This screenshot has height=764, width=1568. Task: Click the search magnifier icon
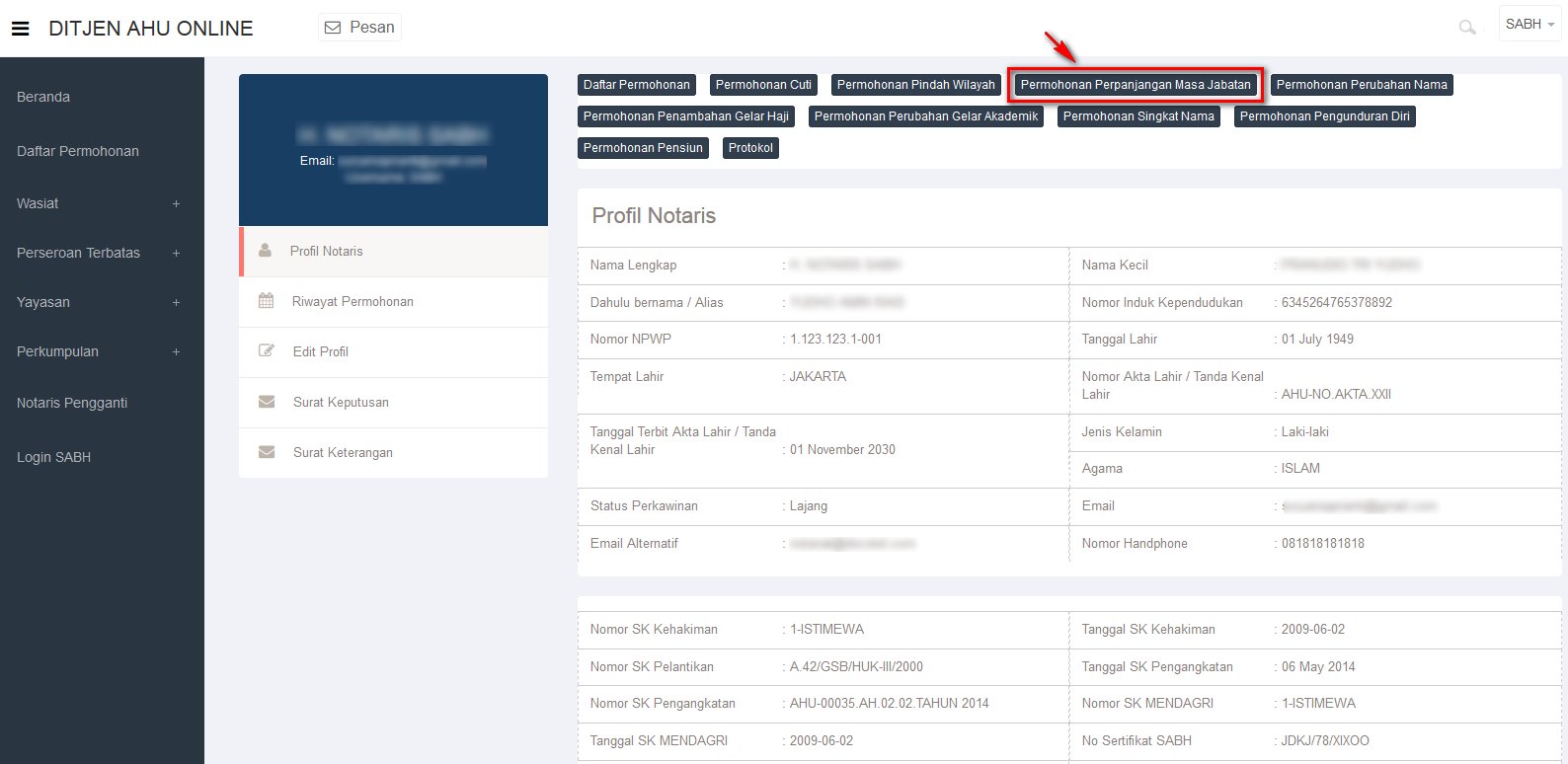coord(1467,28)
